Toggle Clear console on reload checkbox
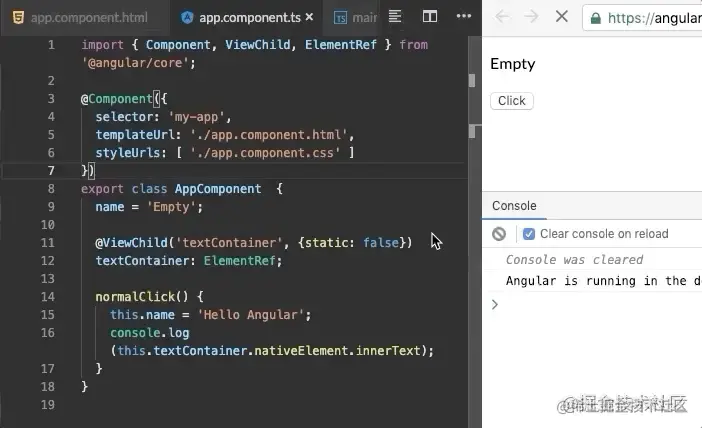 coord(529,234)
